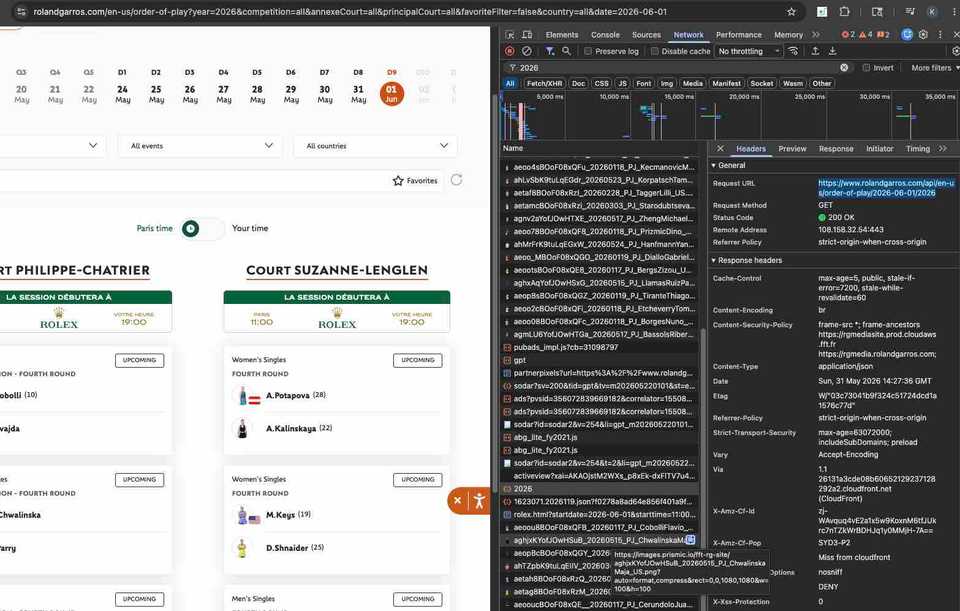Open DevTools settings gear
Screen dimensions: 960x611
923,35
